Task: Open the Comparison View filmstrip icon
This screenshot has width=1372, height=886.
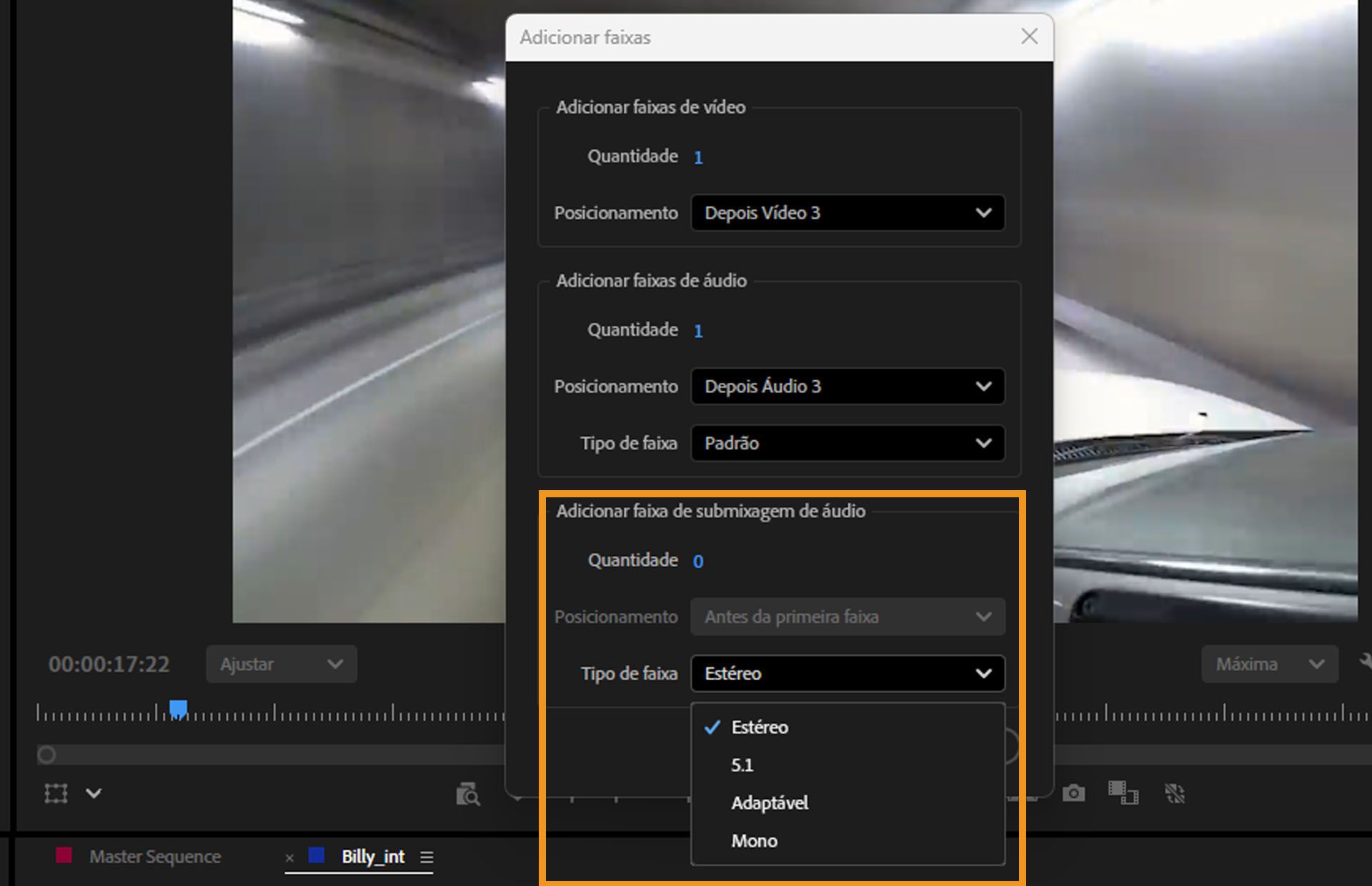Action: (x=1122, y=793)
